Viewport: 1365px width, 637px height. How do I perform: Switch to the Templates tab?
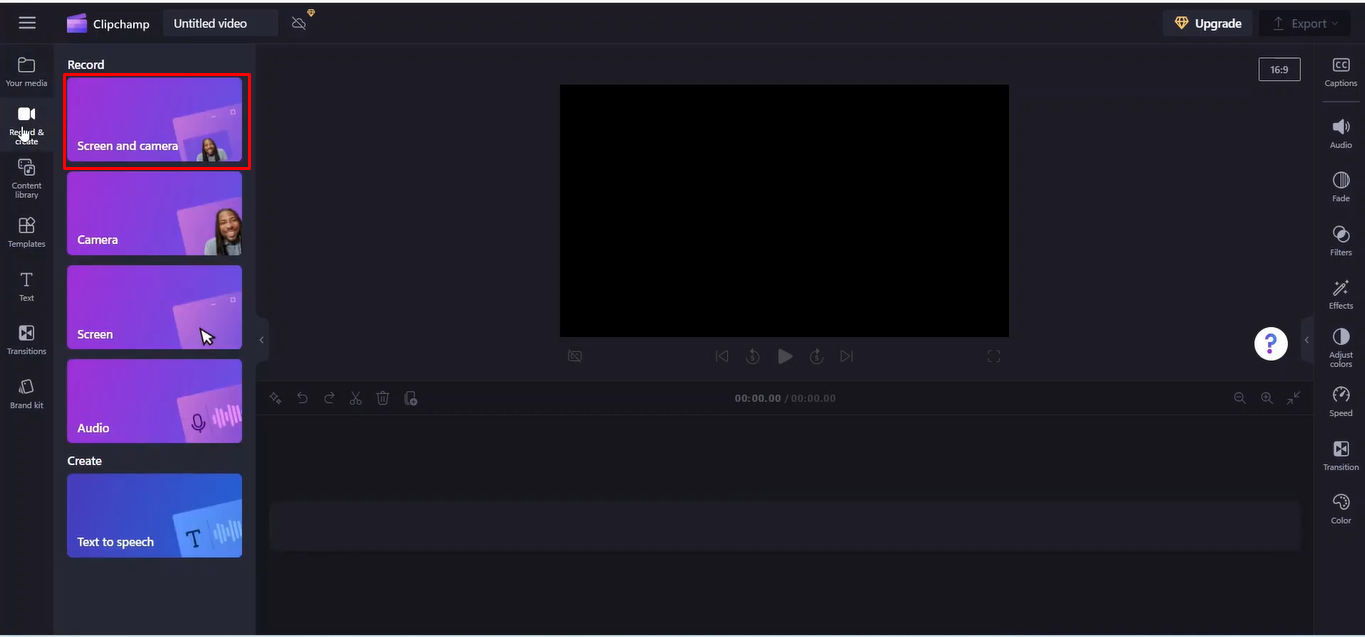[x=27, y=231]
